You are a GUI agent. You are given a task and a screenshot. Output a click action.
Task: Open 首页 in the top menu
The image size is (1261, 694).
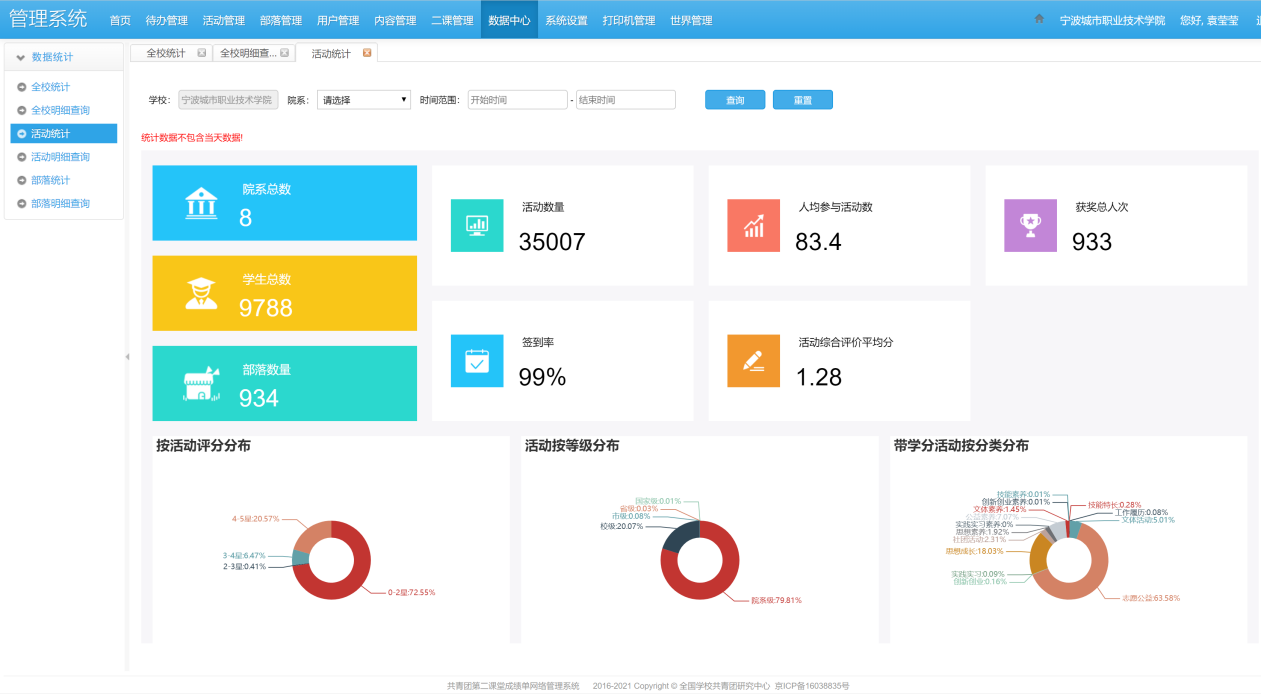[120, 20]
